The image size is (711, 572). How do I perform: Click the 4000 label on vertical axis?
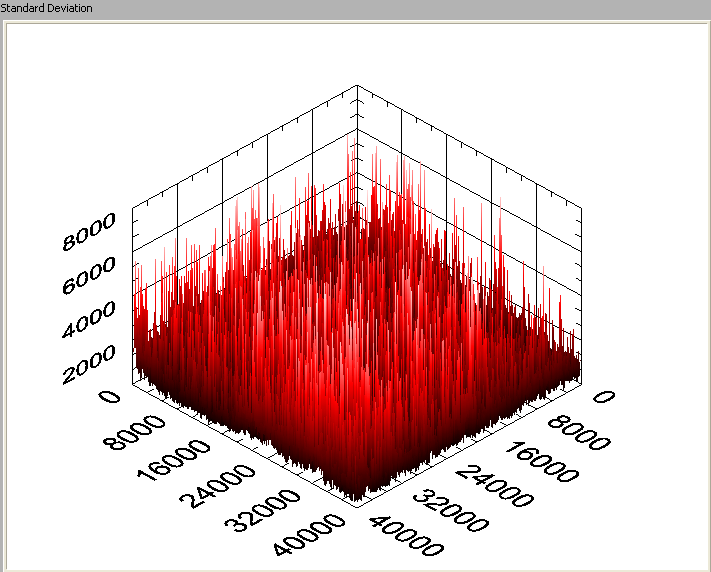click(89, 319)
